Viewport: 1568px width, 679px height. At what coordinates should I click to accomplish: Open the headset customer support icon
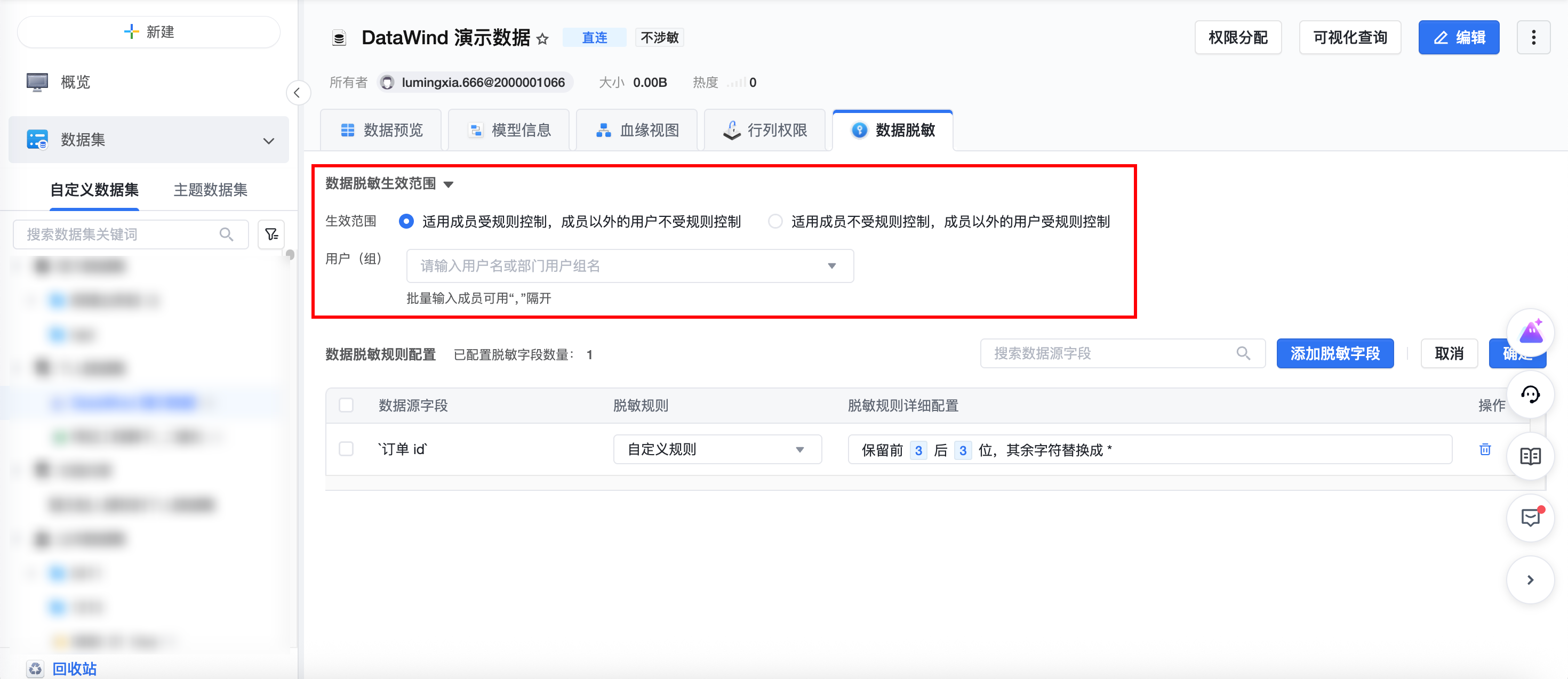[x=1530, y=395]
